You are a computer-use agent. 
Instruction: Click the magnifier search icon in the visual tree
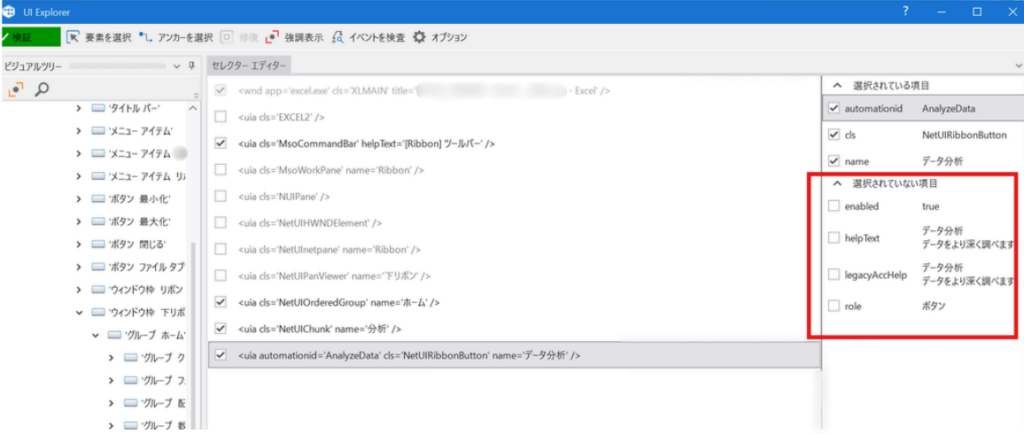(42, 89)
